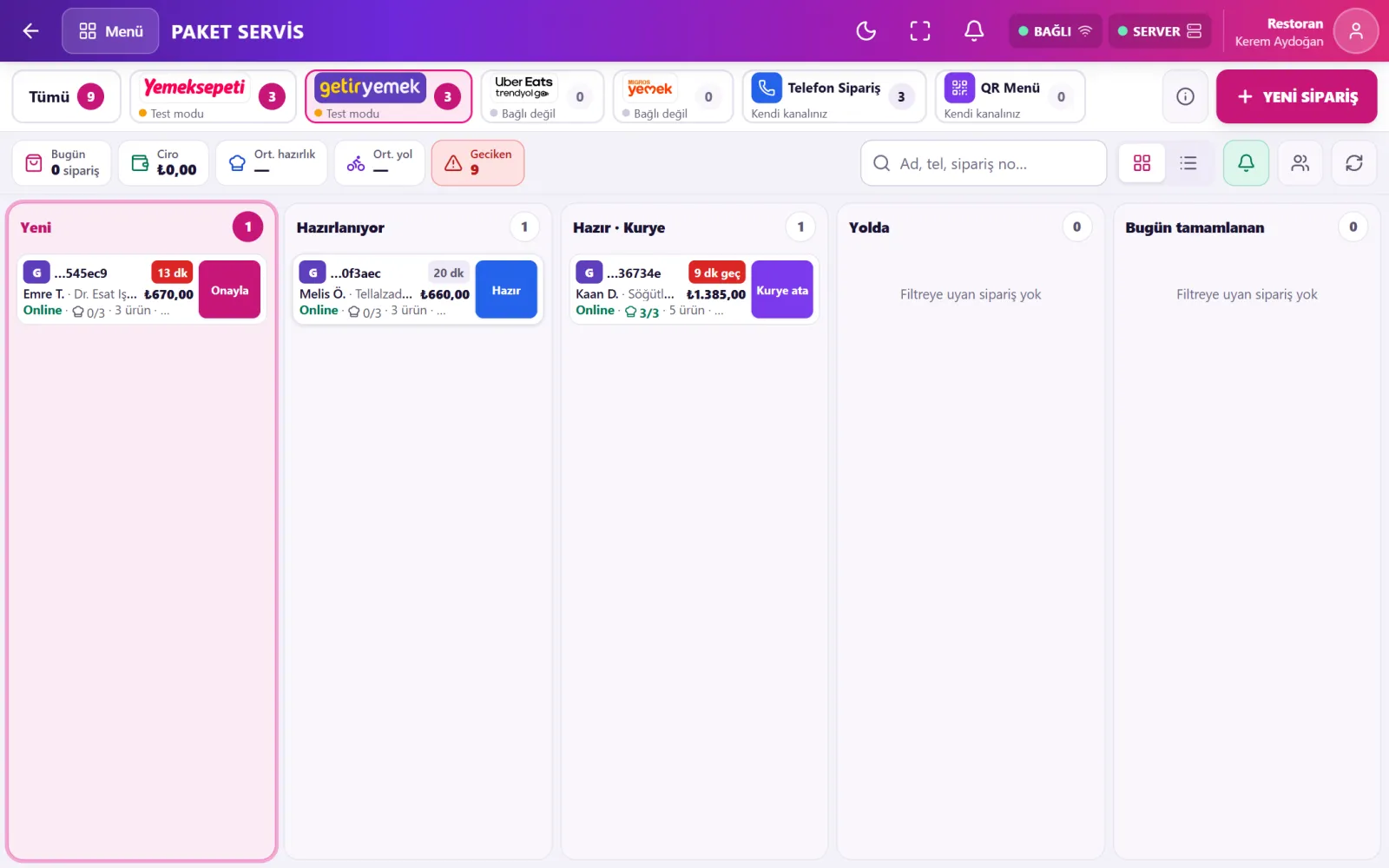Switch to list view layout
The height and width of the screenshot is (868, 1389).
click(x=1188, y=163)
